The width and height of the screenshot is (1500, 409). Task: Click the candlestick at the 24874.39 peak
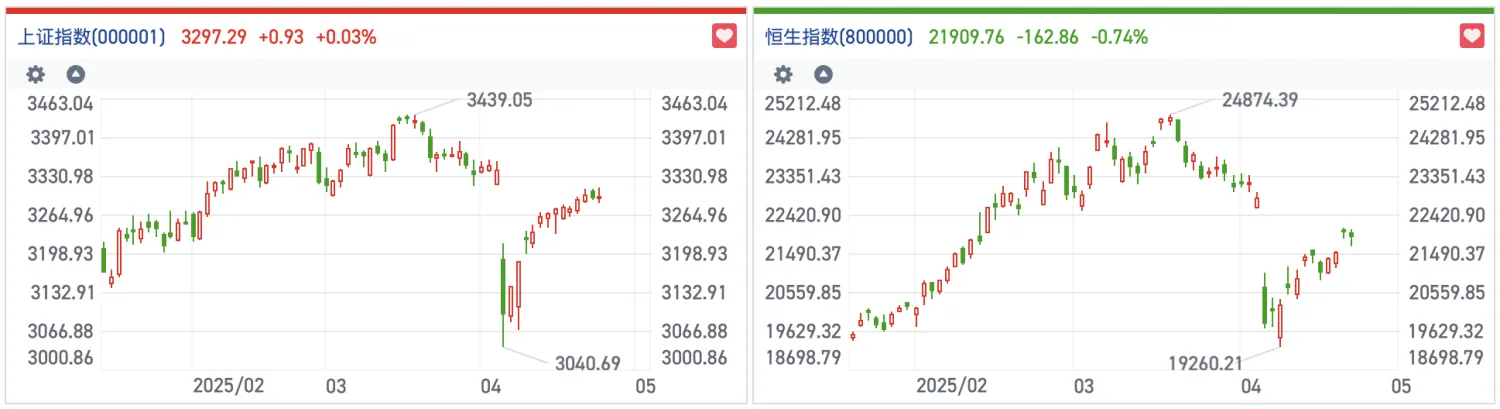(x=1170, y=118)
